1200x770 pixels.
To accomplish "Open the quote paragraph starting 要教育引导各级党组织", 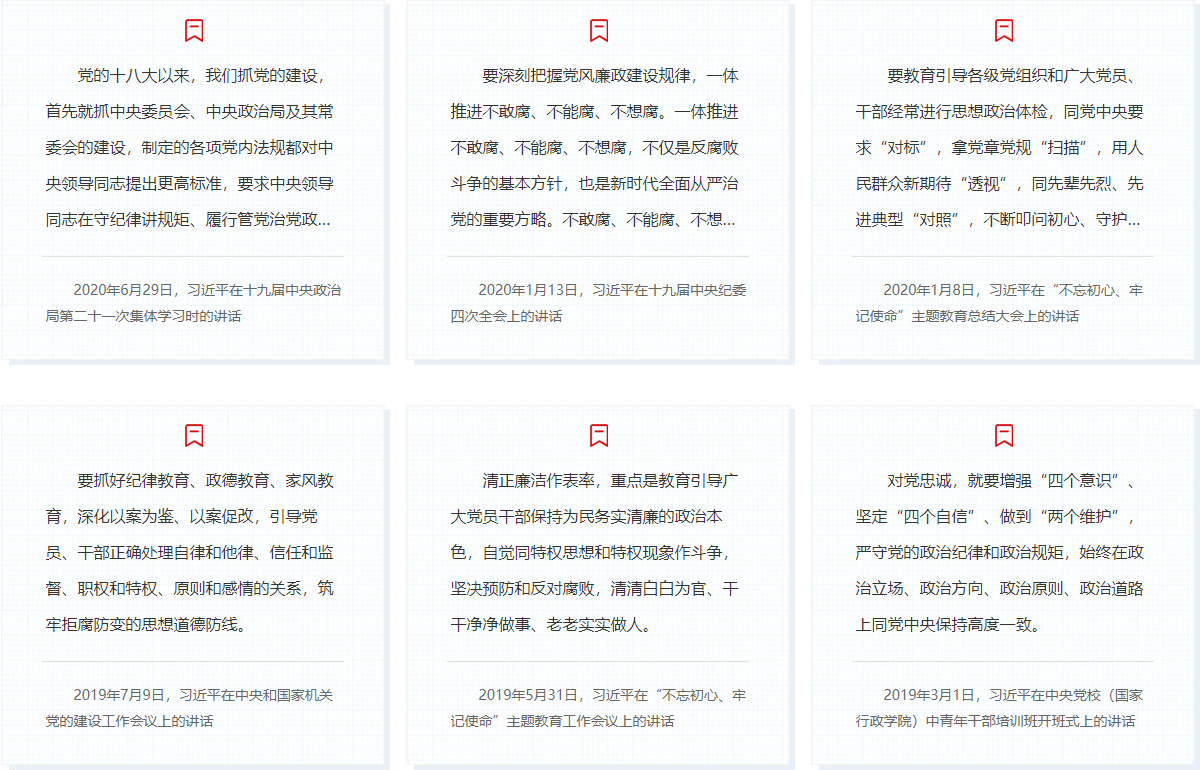I will pyautogui.click(x=1001, y=148).
